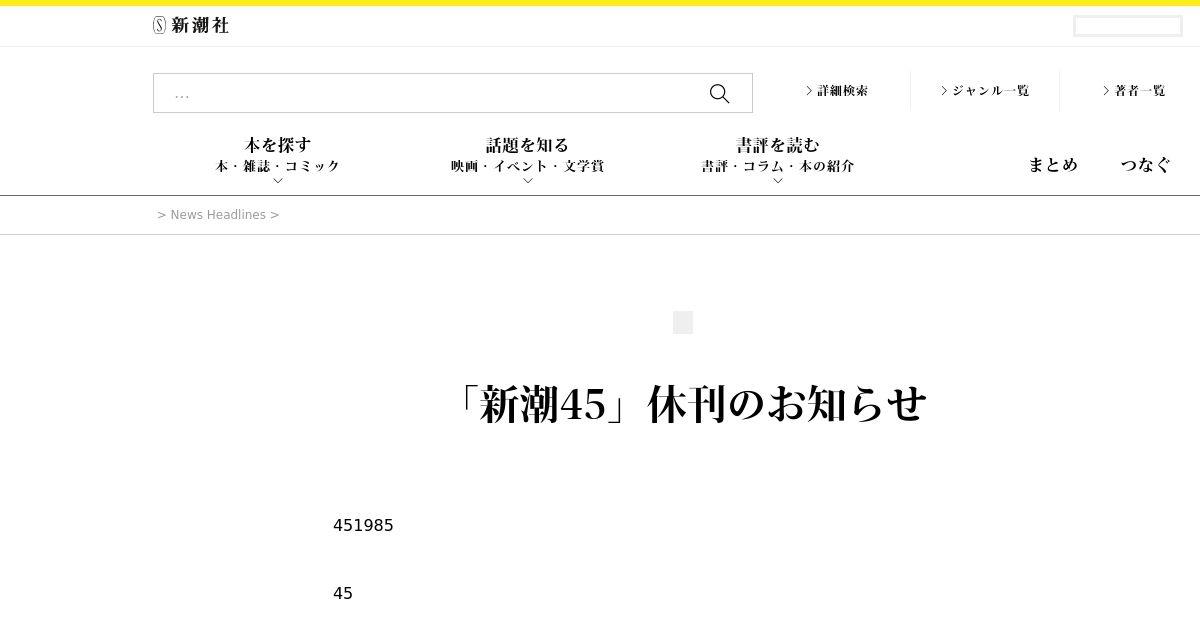Viewport: 1200px width, 630px height.
Task: Open the ジャンル一覧 link
Action: point(985,90)
